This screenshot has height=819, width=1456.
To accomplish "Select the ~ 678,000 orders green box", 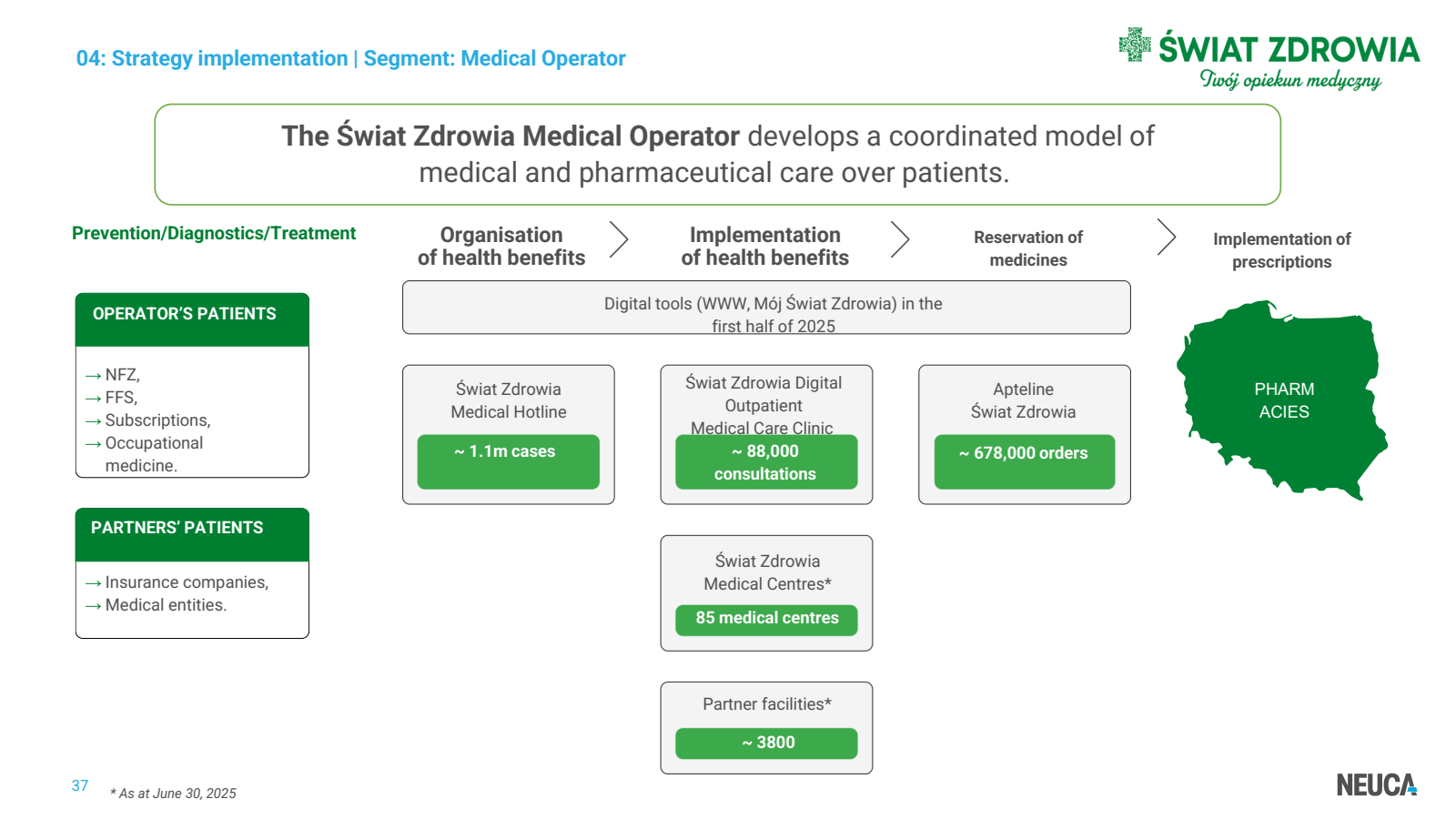I will pyautogui.click(x=1025, y=461).
